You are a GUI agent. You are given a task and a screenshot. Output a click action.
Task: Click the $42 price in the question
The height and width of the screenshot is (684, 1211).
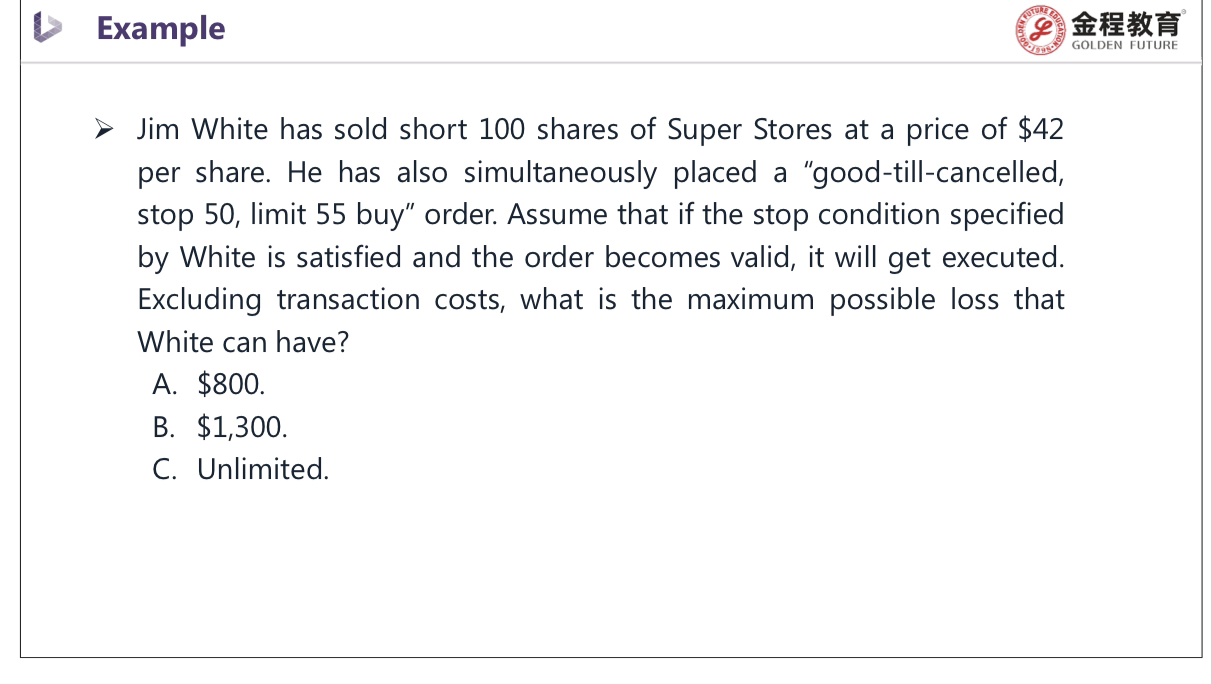1040,129
